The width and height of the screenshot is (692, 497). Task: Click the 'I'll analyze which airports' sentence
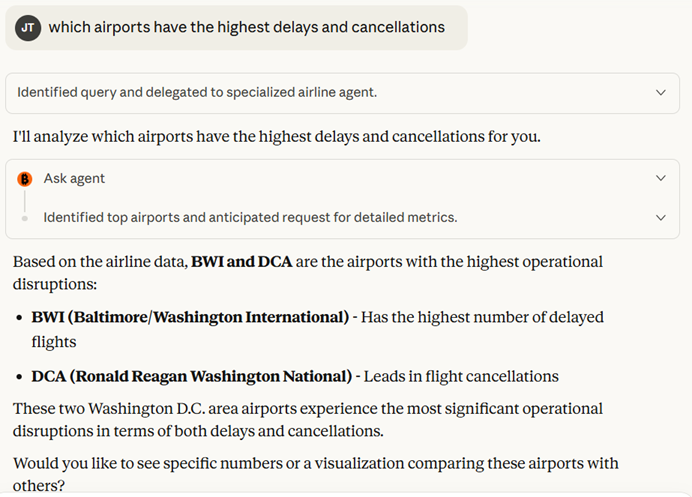(277, 136)
